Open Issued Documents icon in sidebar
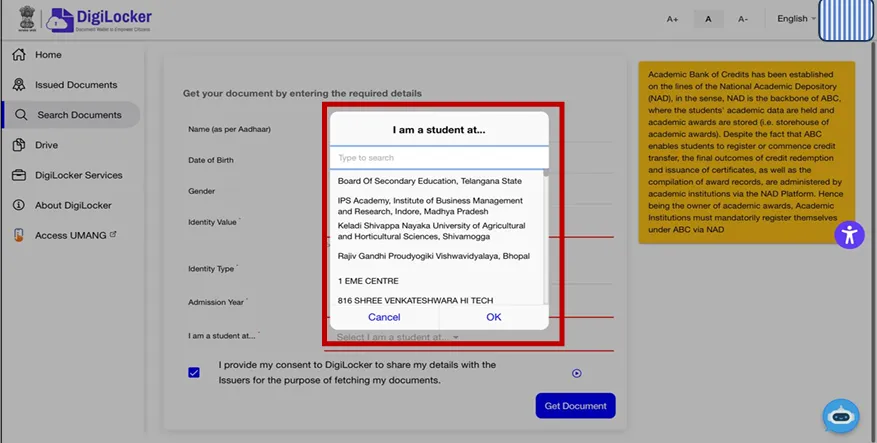 (x=18, y=85)
